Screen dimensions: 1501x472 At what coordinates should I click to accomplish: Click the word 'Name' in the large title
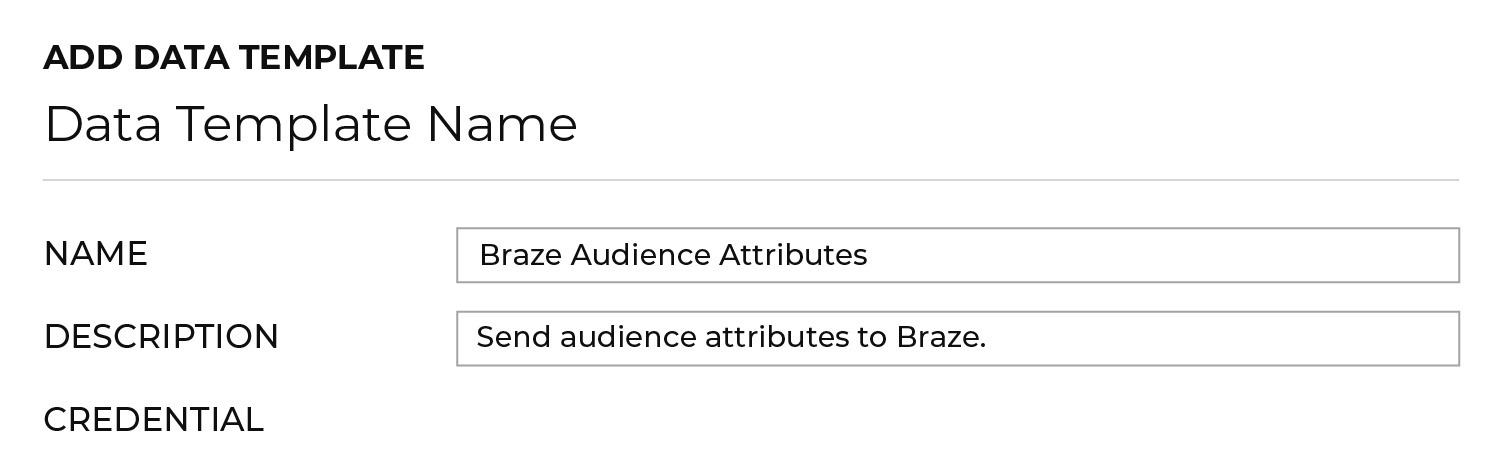click(503, 125)
